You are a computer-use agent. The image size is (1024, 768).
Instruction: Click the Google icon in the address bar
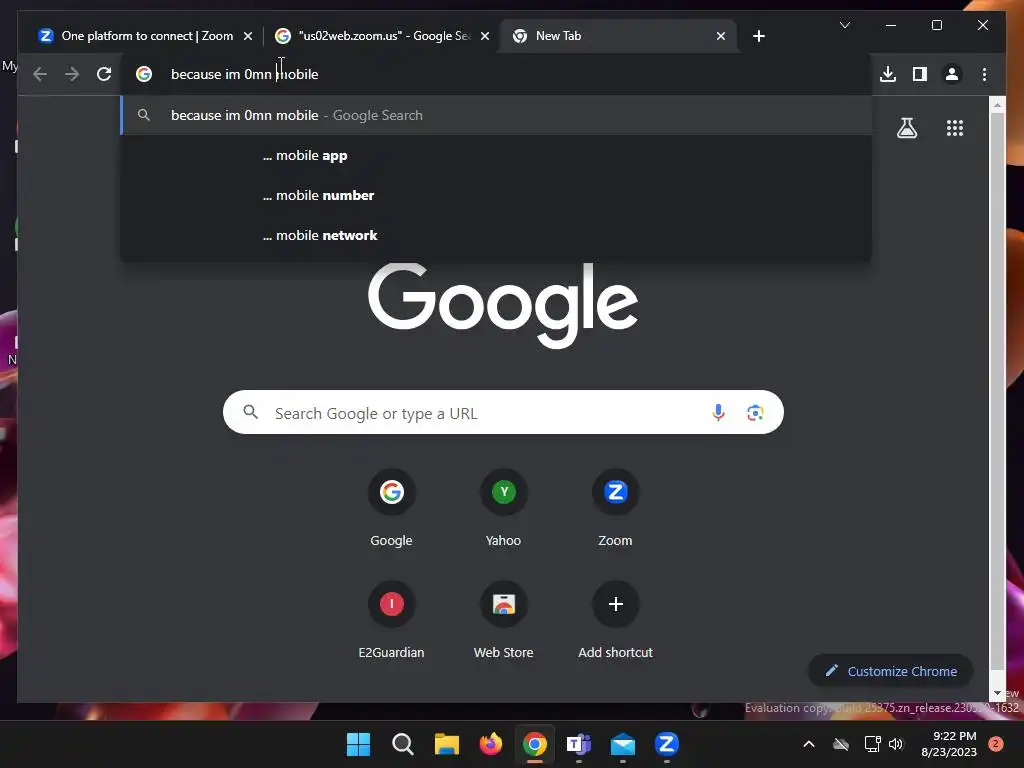coord(144,74)
